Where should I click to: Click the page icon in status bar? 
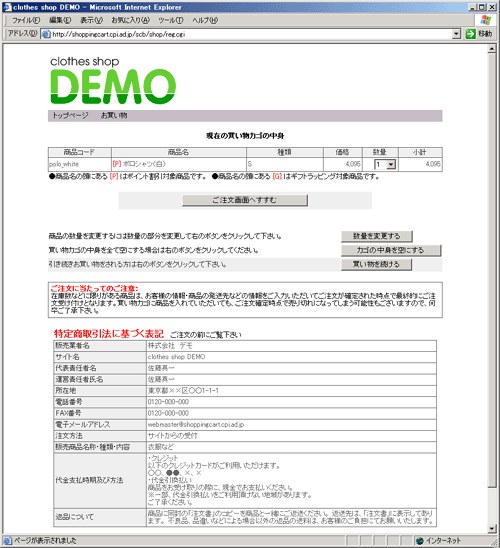[7, 540]
